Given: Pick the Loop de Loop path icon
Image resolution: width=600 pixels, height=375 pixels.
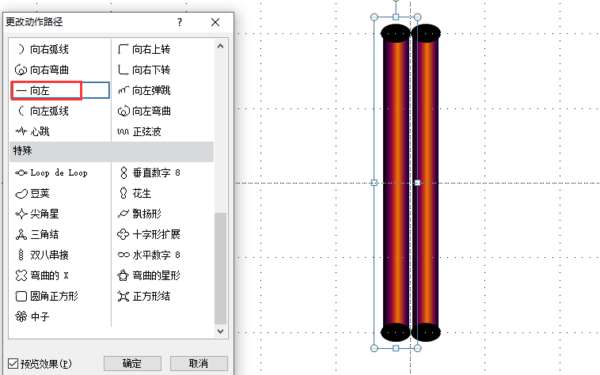Looking at the screenshot, I should pyautogui.click(x=21, y=173).
